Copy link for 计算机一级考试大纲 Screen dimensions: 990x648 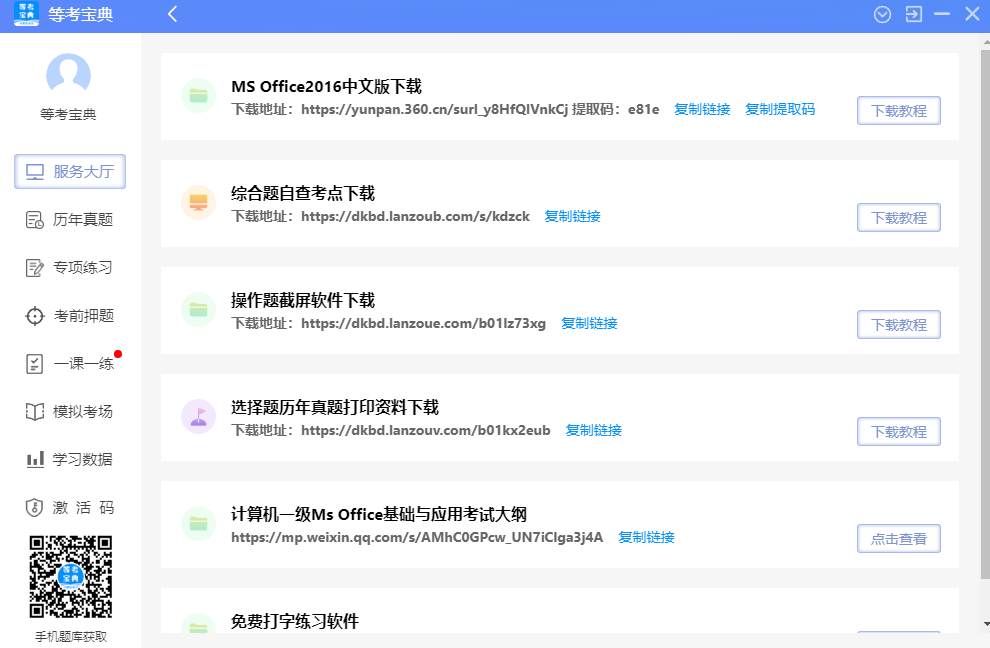(x=646, y=537)
